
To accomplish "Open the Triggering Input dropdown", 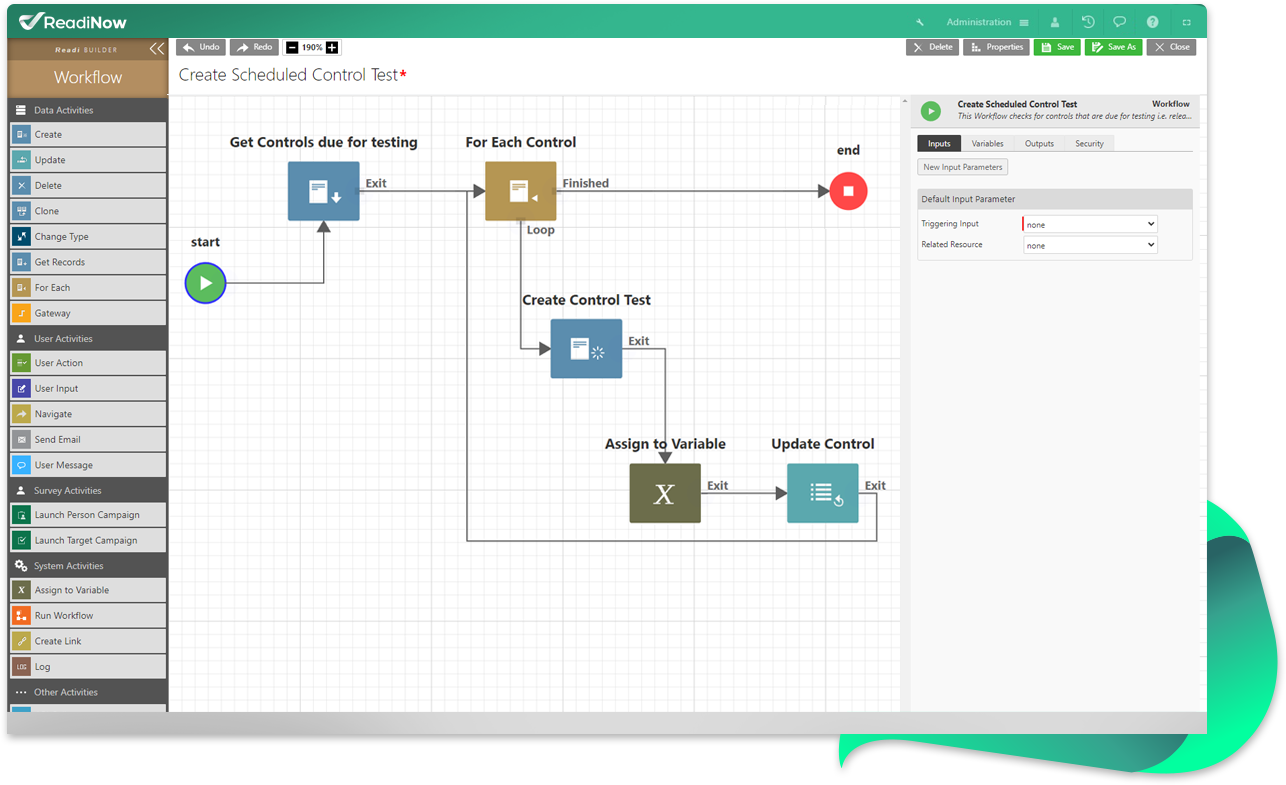I will point(1090,225).
